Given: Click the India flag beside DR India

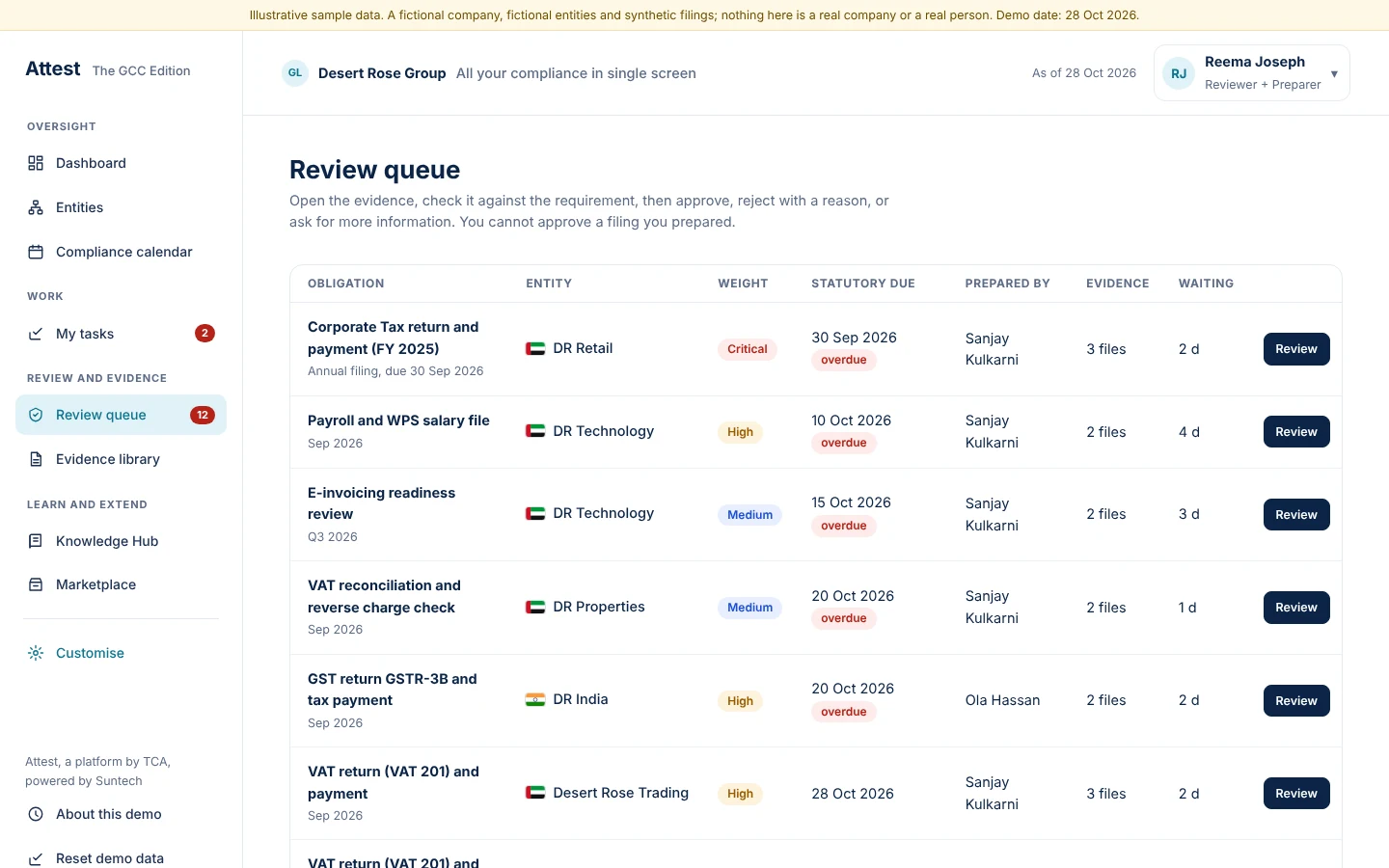Looking at the screenshot, I should pos(535,699).
